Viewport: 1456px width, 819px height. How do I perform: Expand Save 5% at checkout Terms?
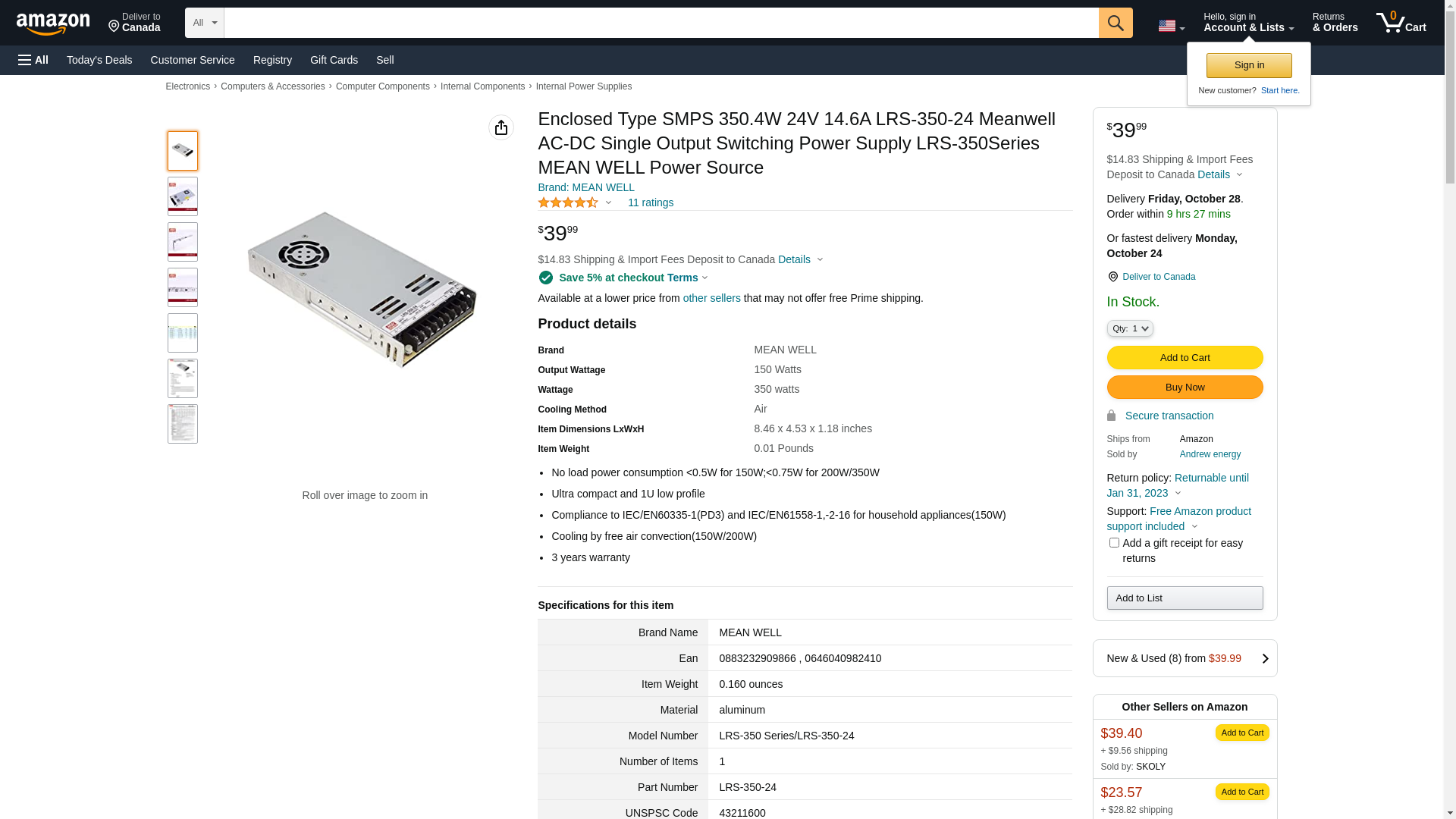pyautogui.click(x=633, y=278)
